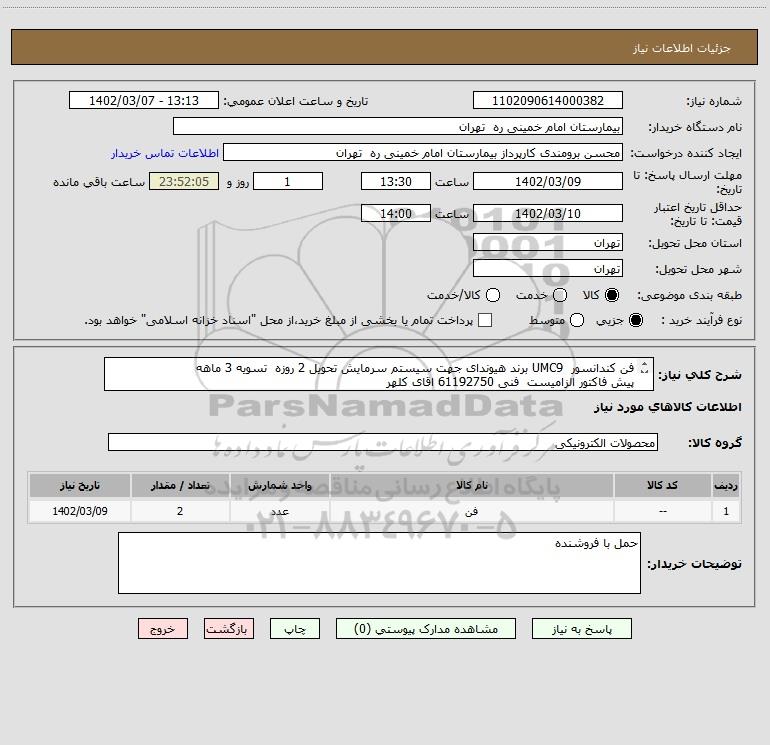Click the نام کالا column header
Viewport: 770px width, 745px height.
(471, 485)
